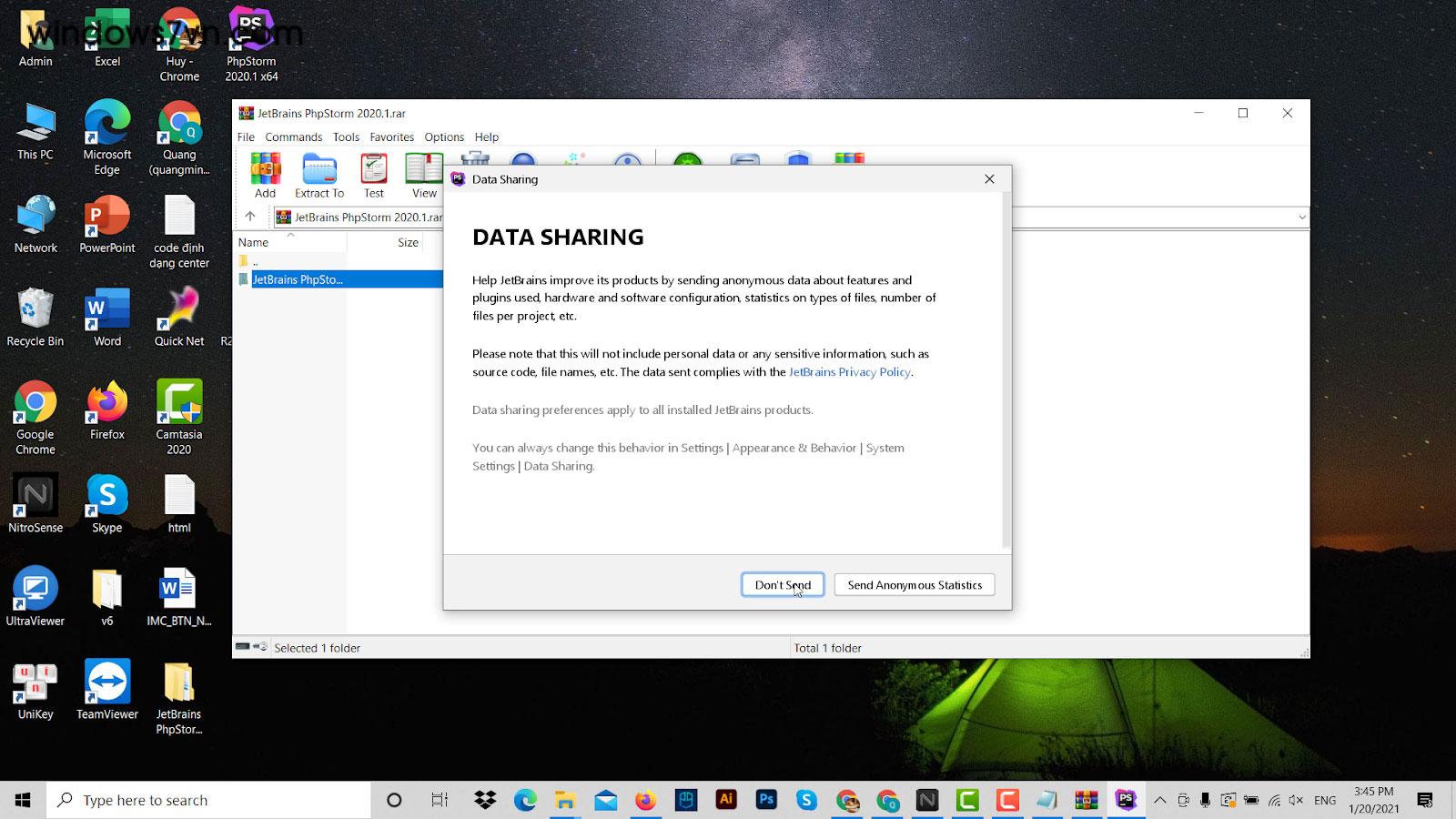Go up one folder level arrow

click(250, 217)
